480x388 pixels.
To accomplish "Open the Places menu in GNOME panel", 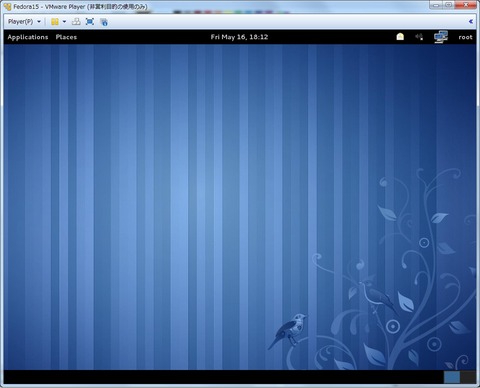I will (66, 37).
